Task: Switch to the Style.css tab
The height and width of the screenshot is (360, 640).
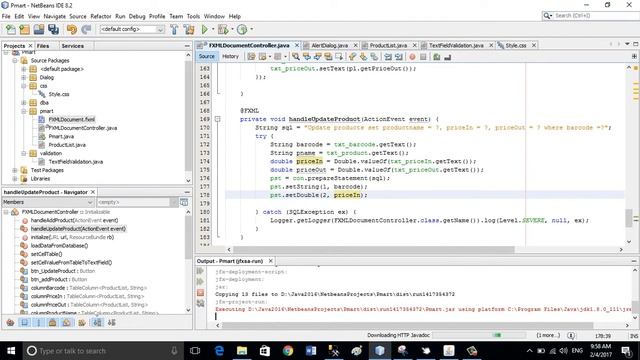Action: [516, 45]
